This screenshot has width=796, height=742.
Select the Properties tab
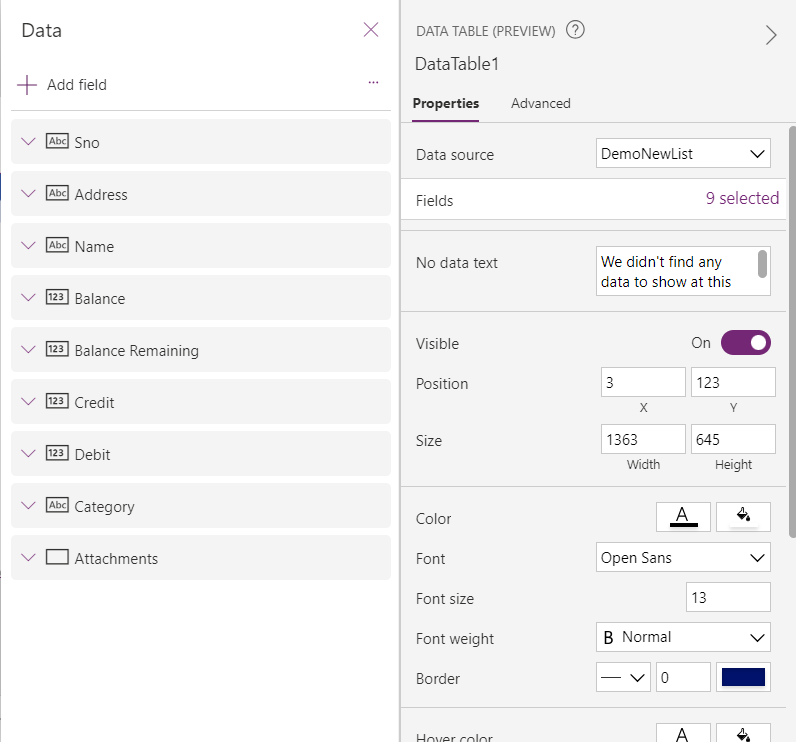[x=445, y=103]
